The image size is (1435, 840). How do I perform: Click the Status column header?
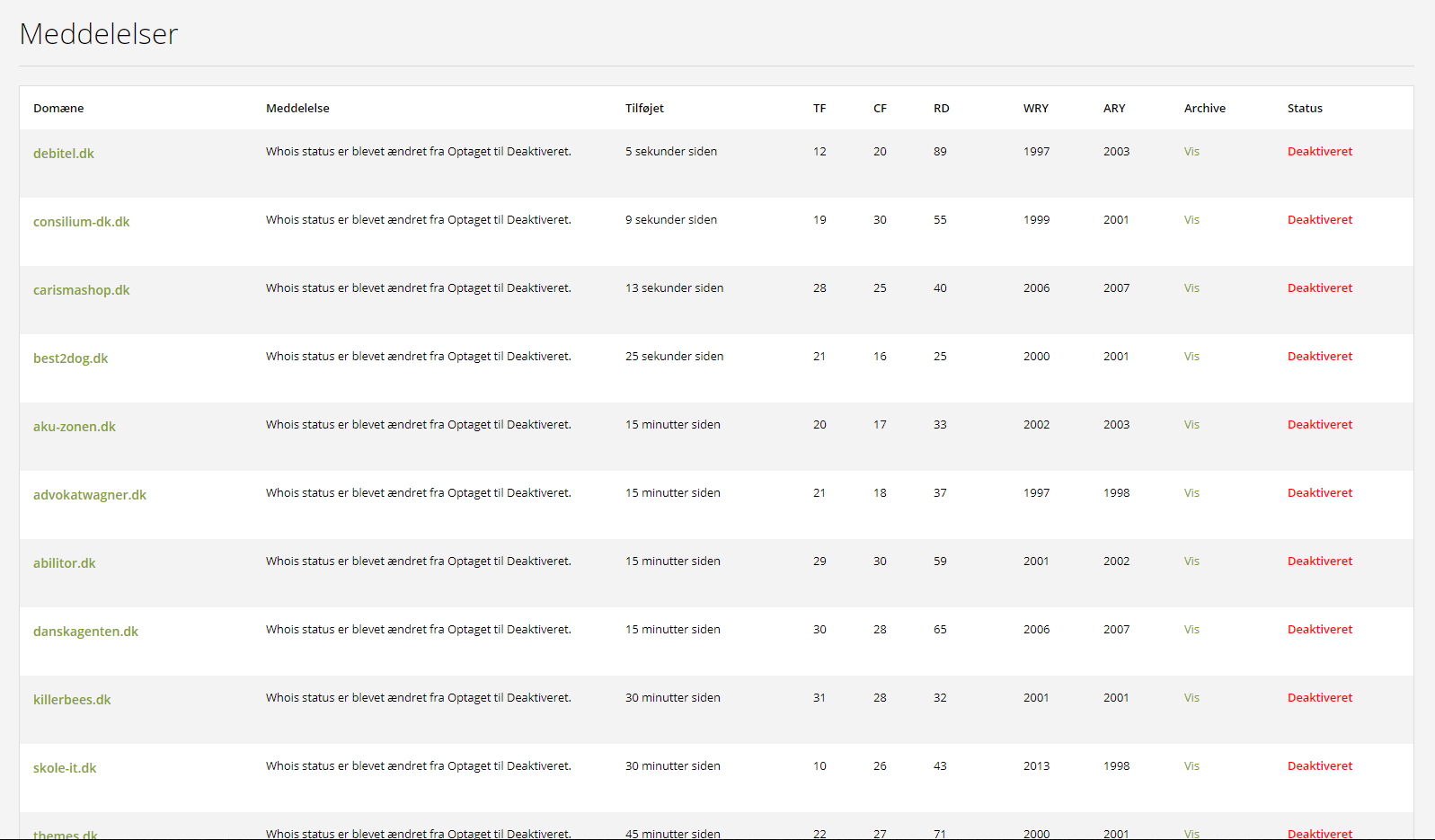click(1305, 109)
